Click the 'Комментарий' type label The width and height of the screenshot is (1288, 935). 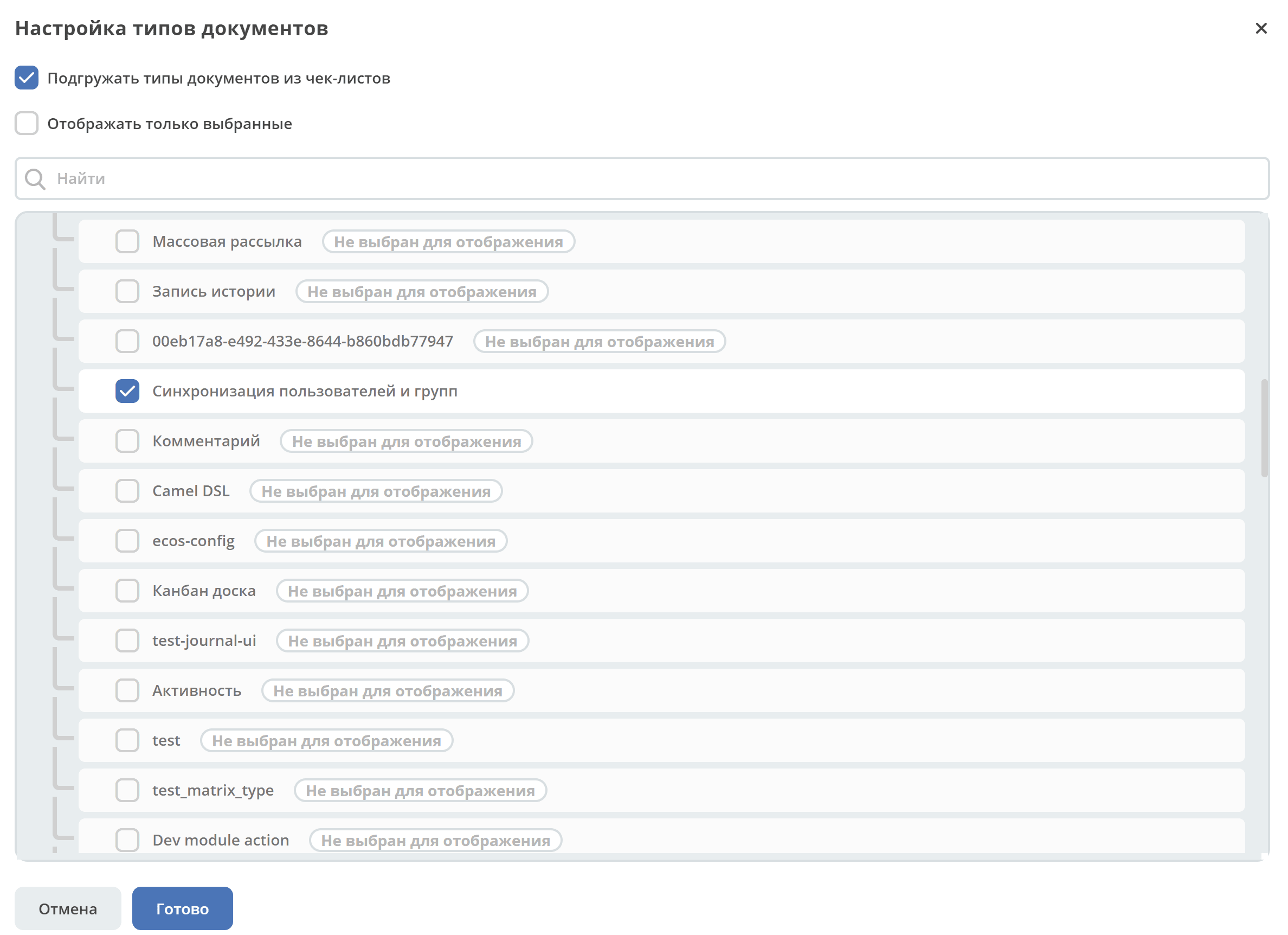[206, 441]
